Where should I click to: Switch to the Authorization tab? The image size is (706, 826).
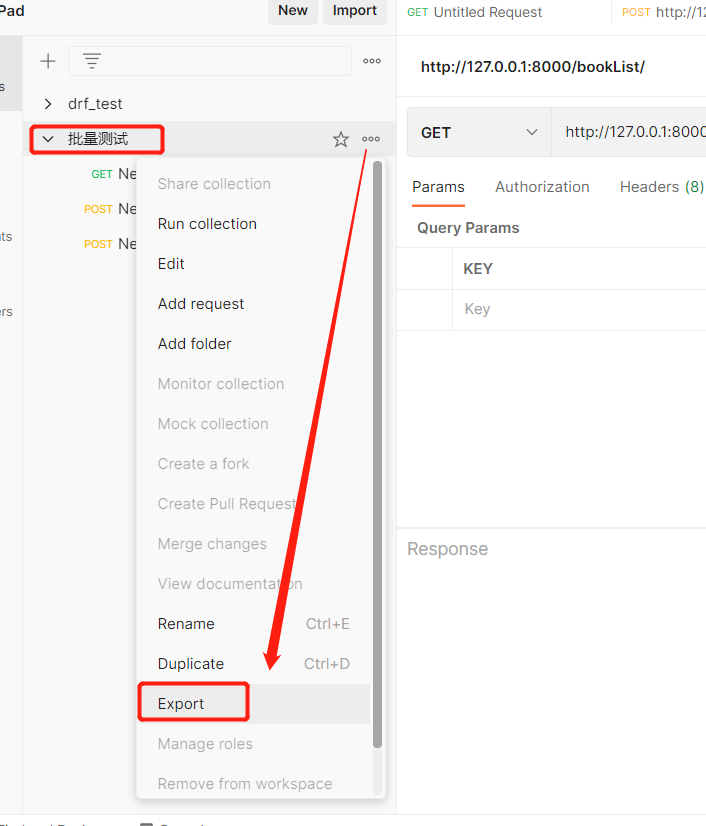[542, 187]
